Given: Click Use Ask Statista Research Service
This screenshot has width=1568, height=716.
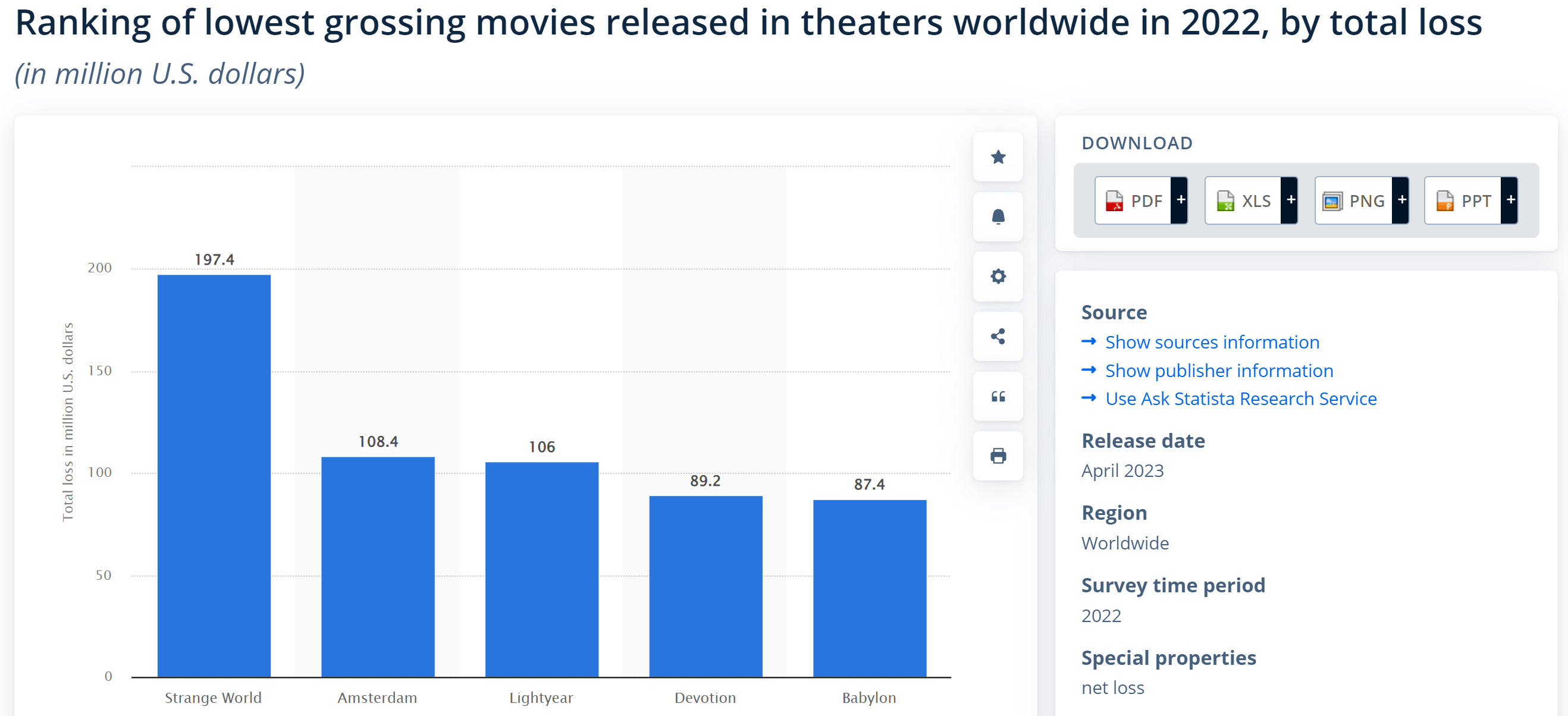Looking at the screenshot, I should [x=1240, y=398].
